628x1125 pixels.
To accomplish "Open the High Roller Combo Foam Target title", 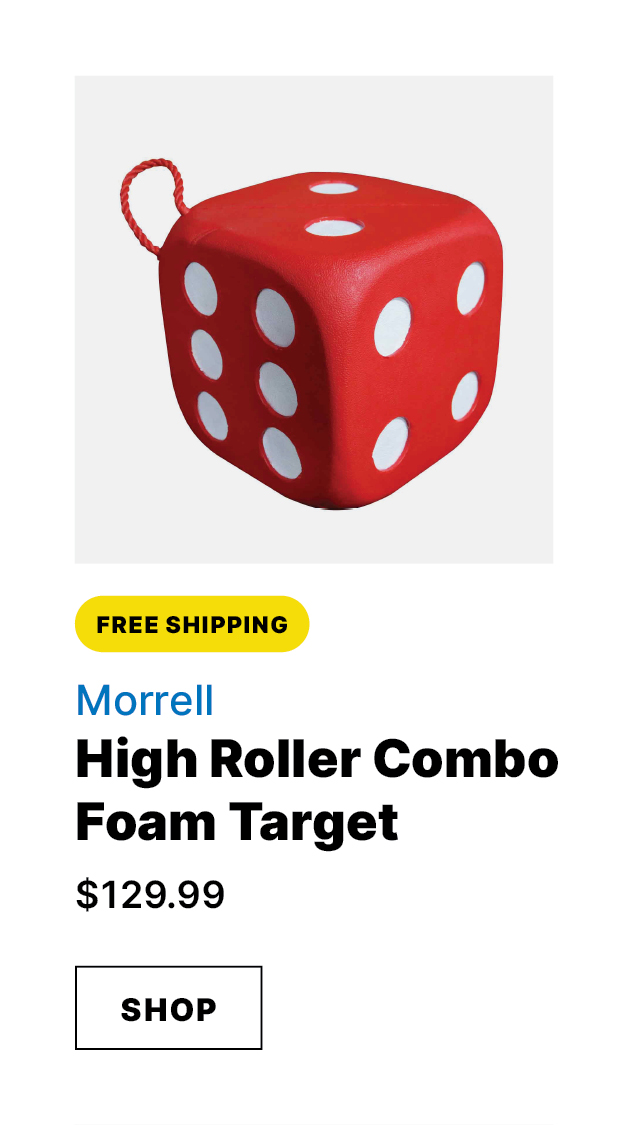I will 317,790.
